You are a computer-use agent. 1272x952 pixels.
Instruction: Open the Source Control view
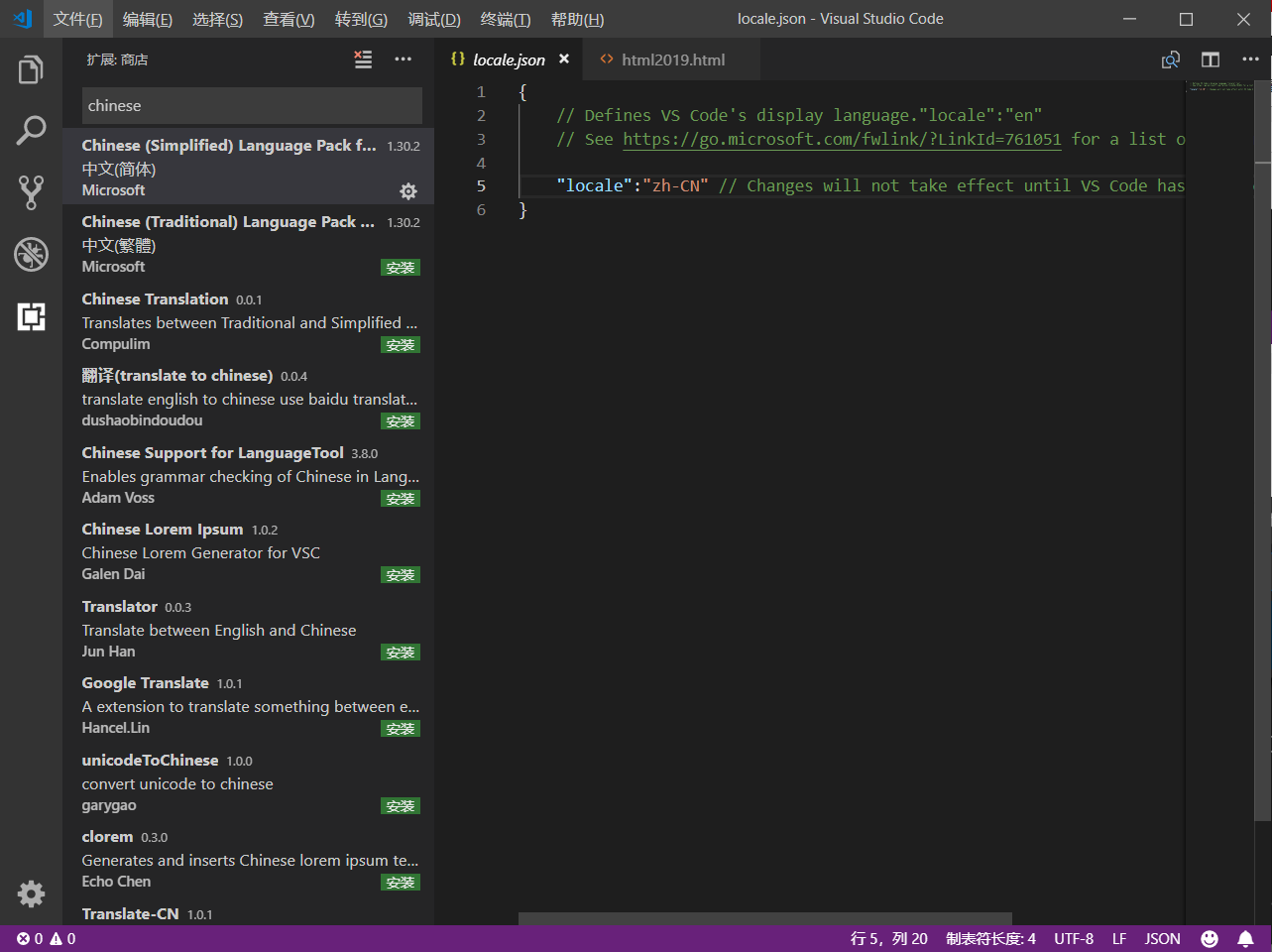point(30,191)
